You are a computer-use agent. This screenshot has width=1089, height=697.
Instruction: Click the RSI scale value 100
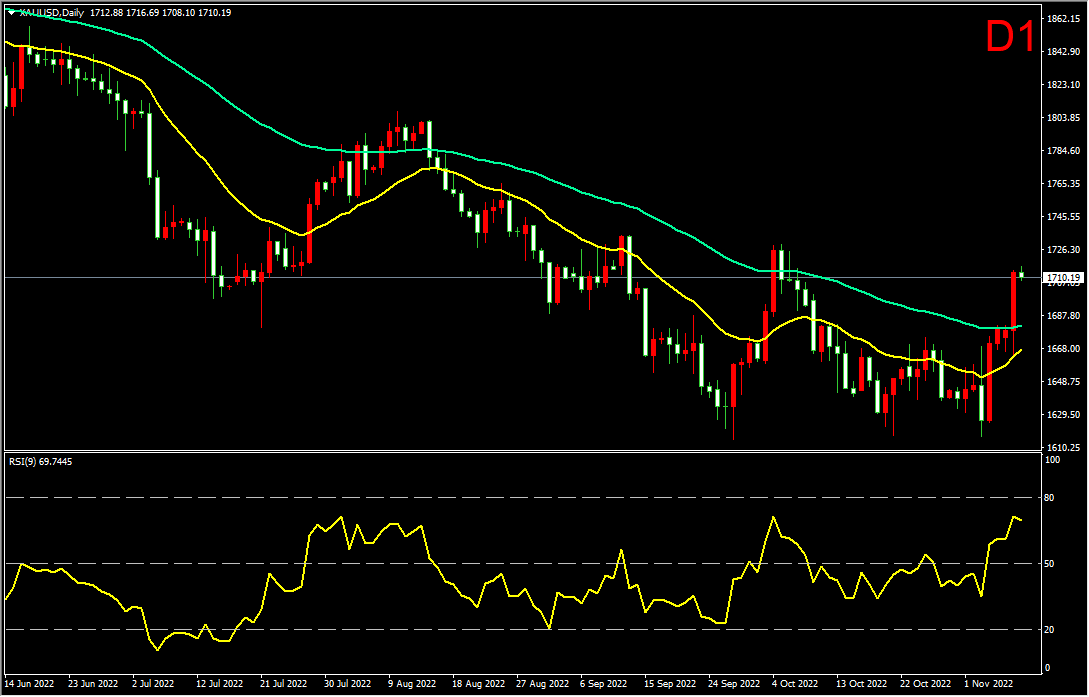coord(1055,460)
